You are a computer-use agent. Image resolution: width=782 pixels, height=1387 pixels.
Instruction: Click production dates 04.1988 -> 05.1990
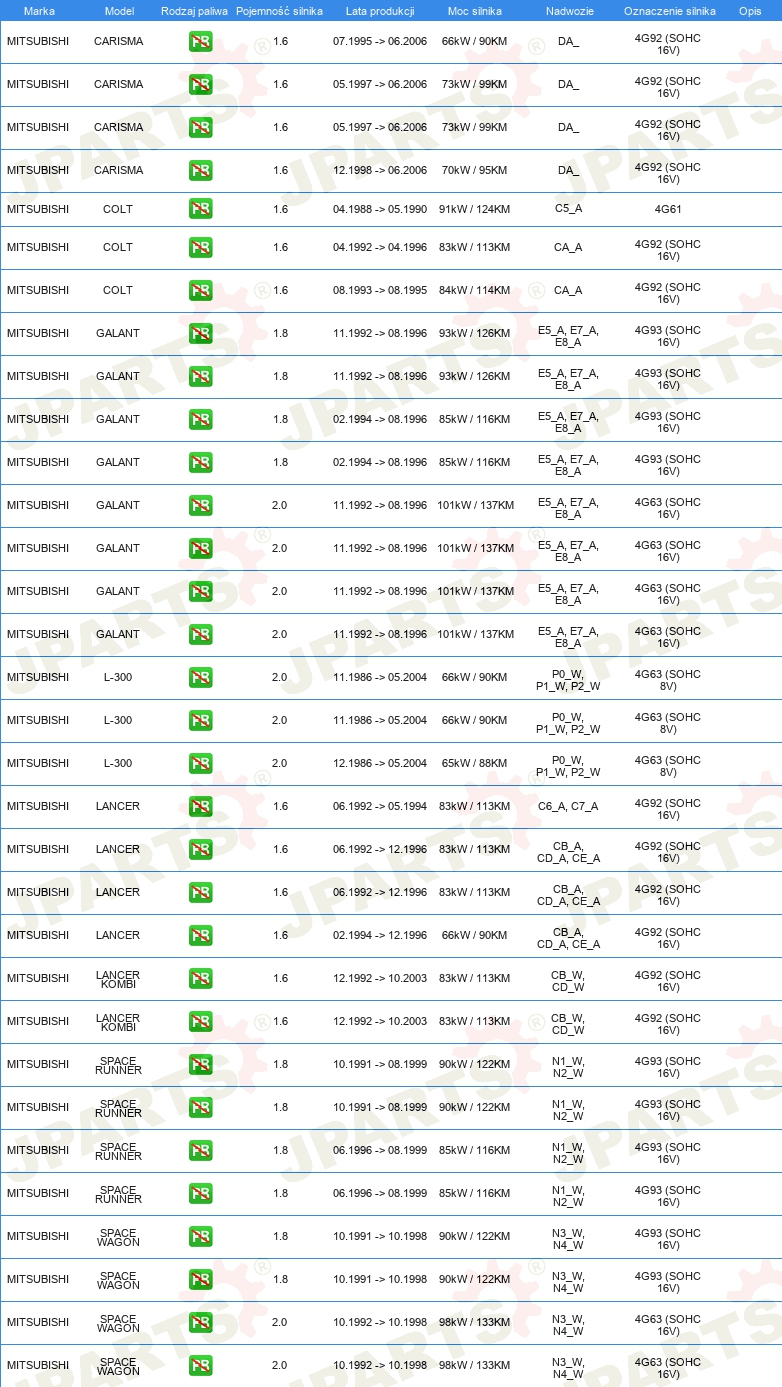380,209
